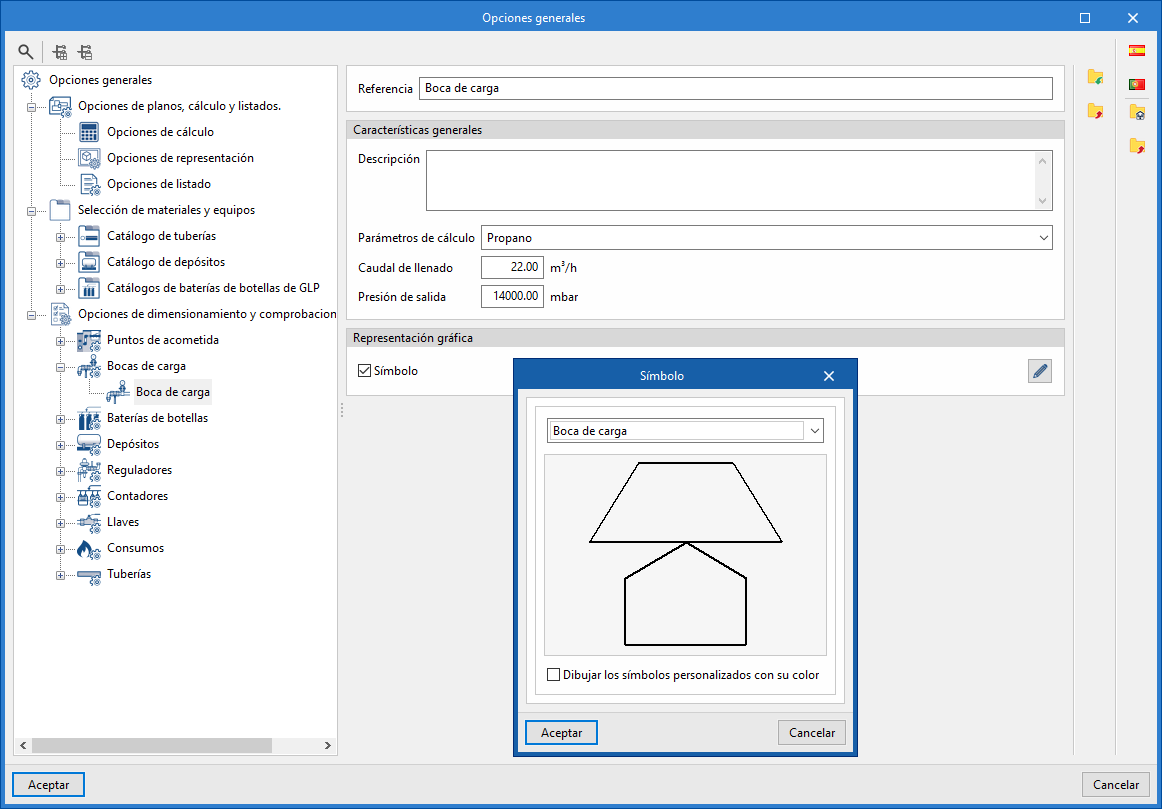Select Opciones de representación tree item

coord(180,158)
